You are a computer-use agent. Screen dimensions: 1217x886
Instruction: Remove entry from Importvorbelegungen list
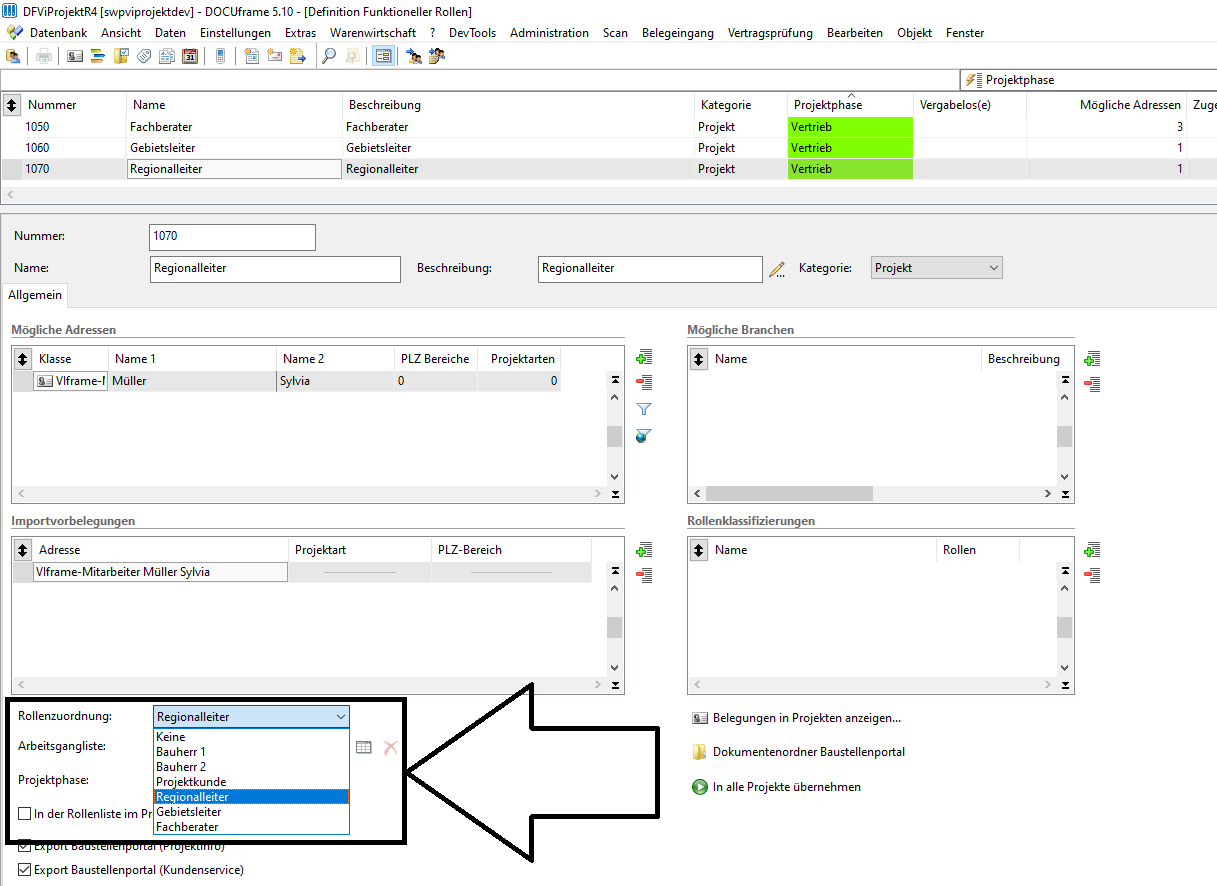coord(644,574)
